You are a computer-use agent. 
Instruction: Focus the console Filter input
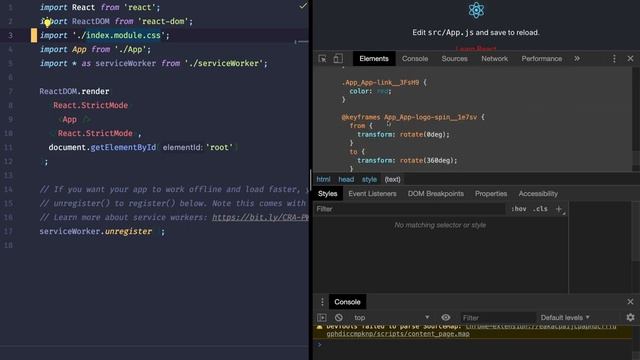click(x=498, y=318)
